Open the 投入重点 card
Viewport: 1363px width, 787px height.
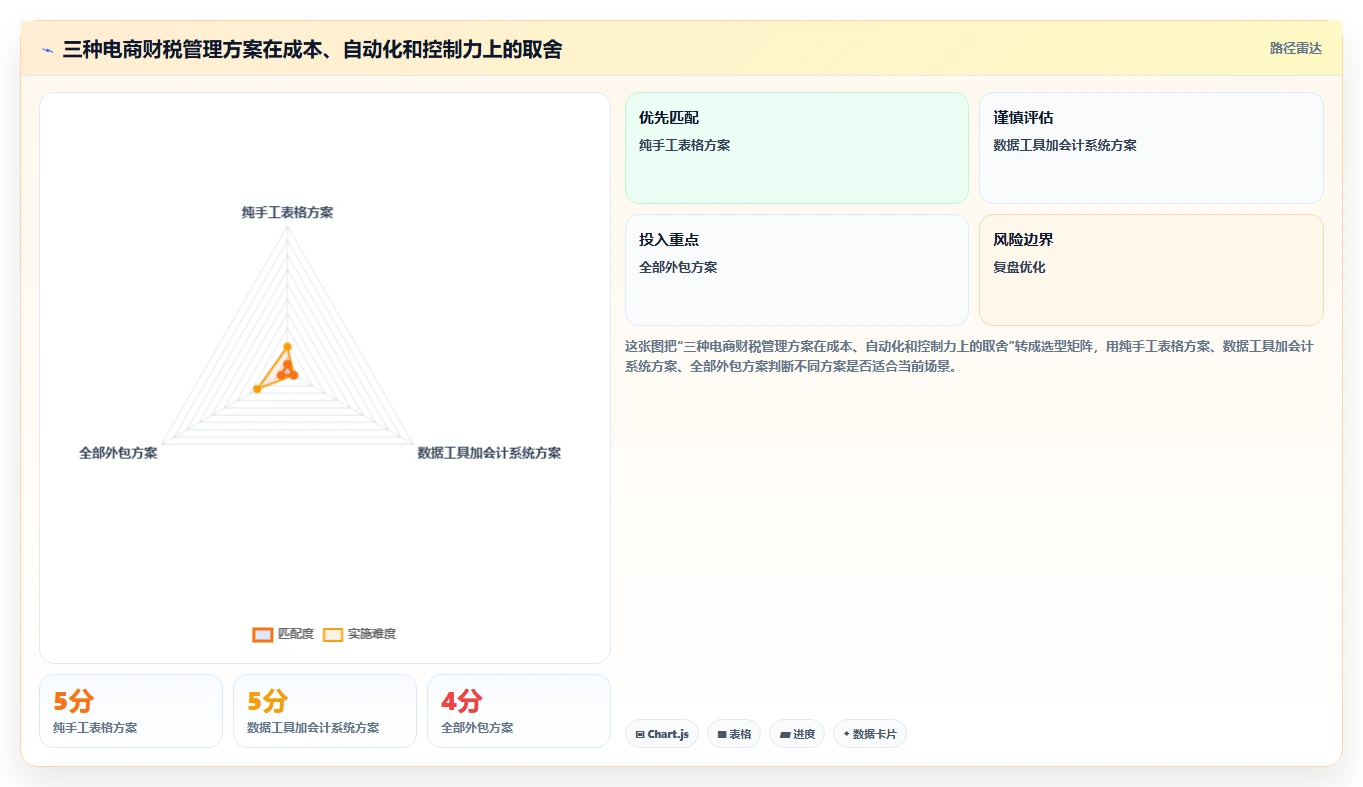pos(797,270)
